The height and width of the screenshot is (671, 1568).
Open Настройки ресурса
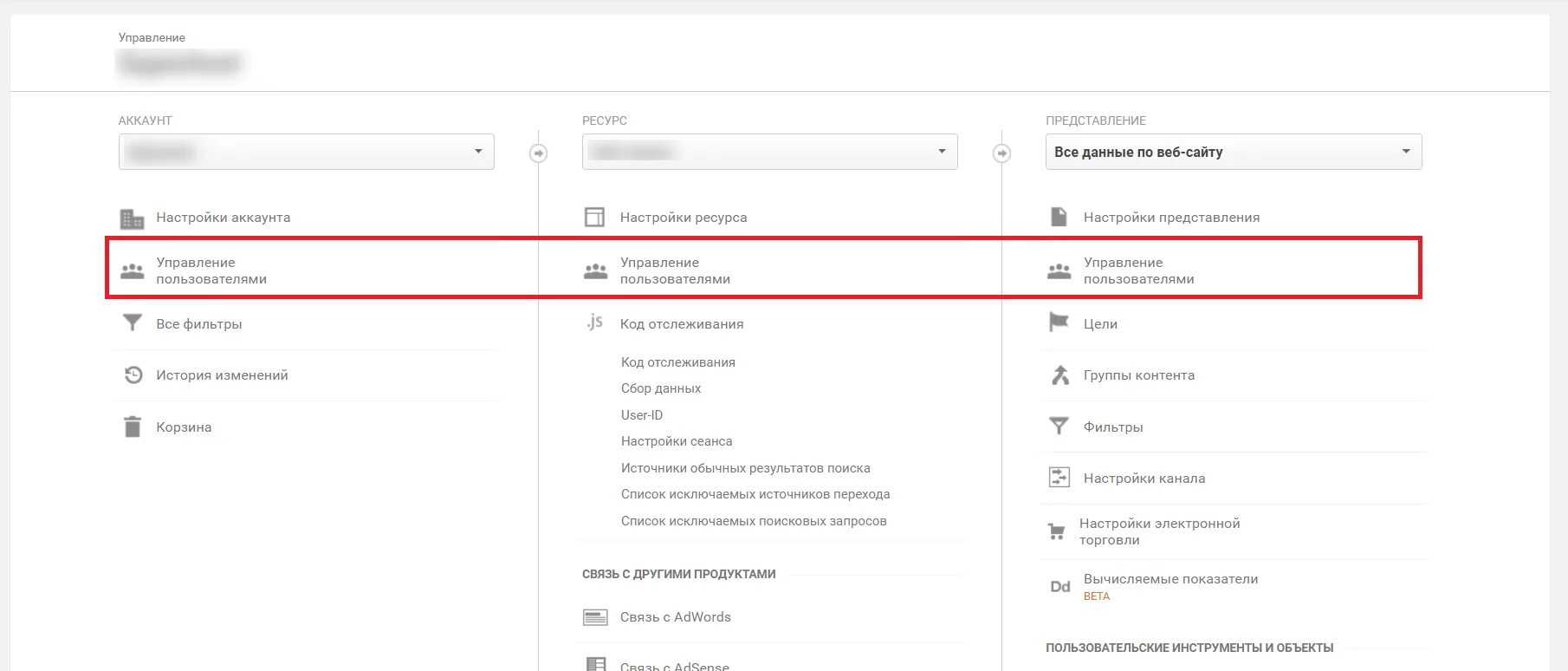click(684, 218)
